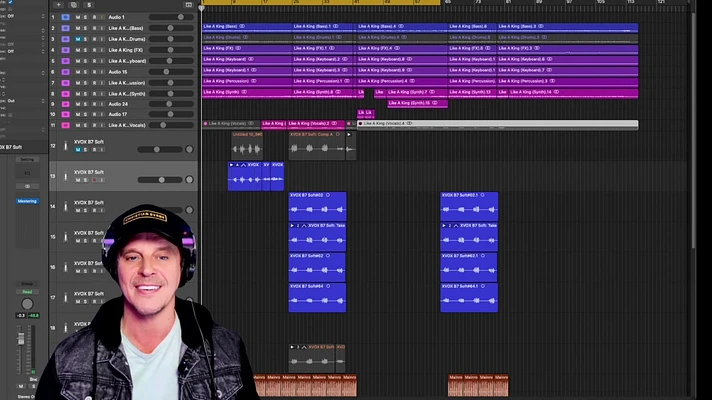This screenshot has width=712, height=400.
Task: Select the Like A King (Synth).16 region
Action: pyautogui.click(x=417, y=103)
